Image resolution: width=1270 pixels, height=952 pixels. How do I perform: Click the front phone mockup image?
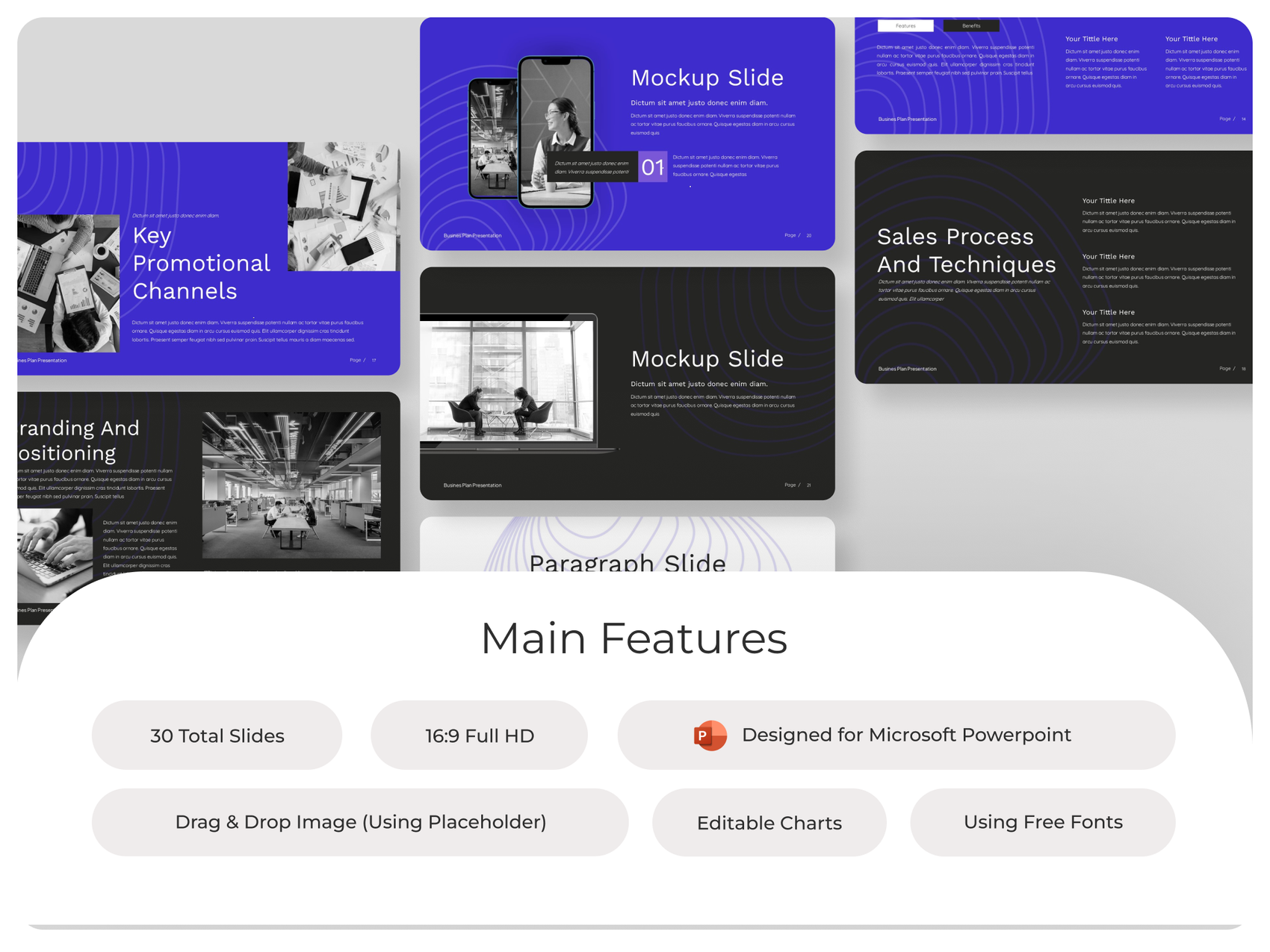click(x=557, y=132)
